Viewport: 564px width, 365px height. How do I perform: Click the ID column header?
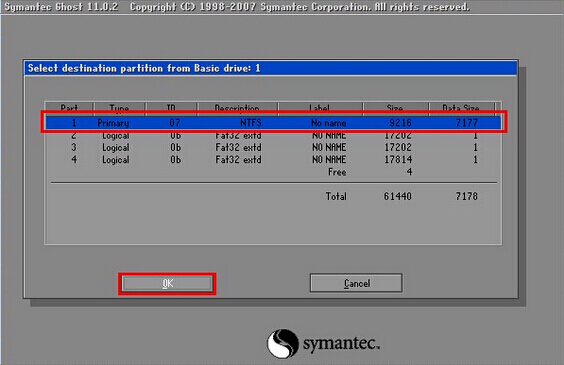(171, 108)
